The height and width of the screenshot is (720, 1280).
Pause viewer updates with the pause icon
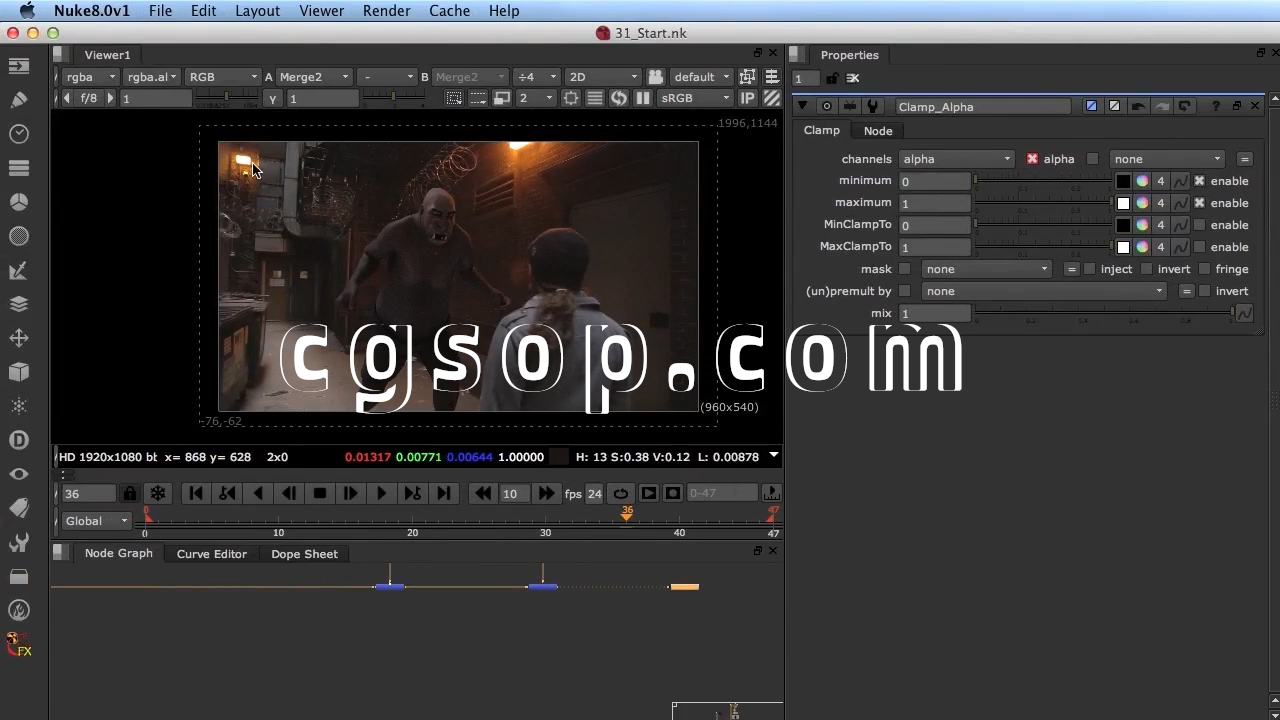pyautogui.click(x=643, y=98)
